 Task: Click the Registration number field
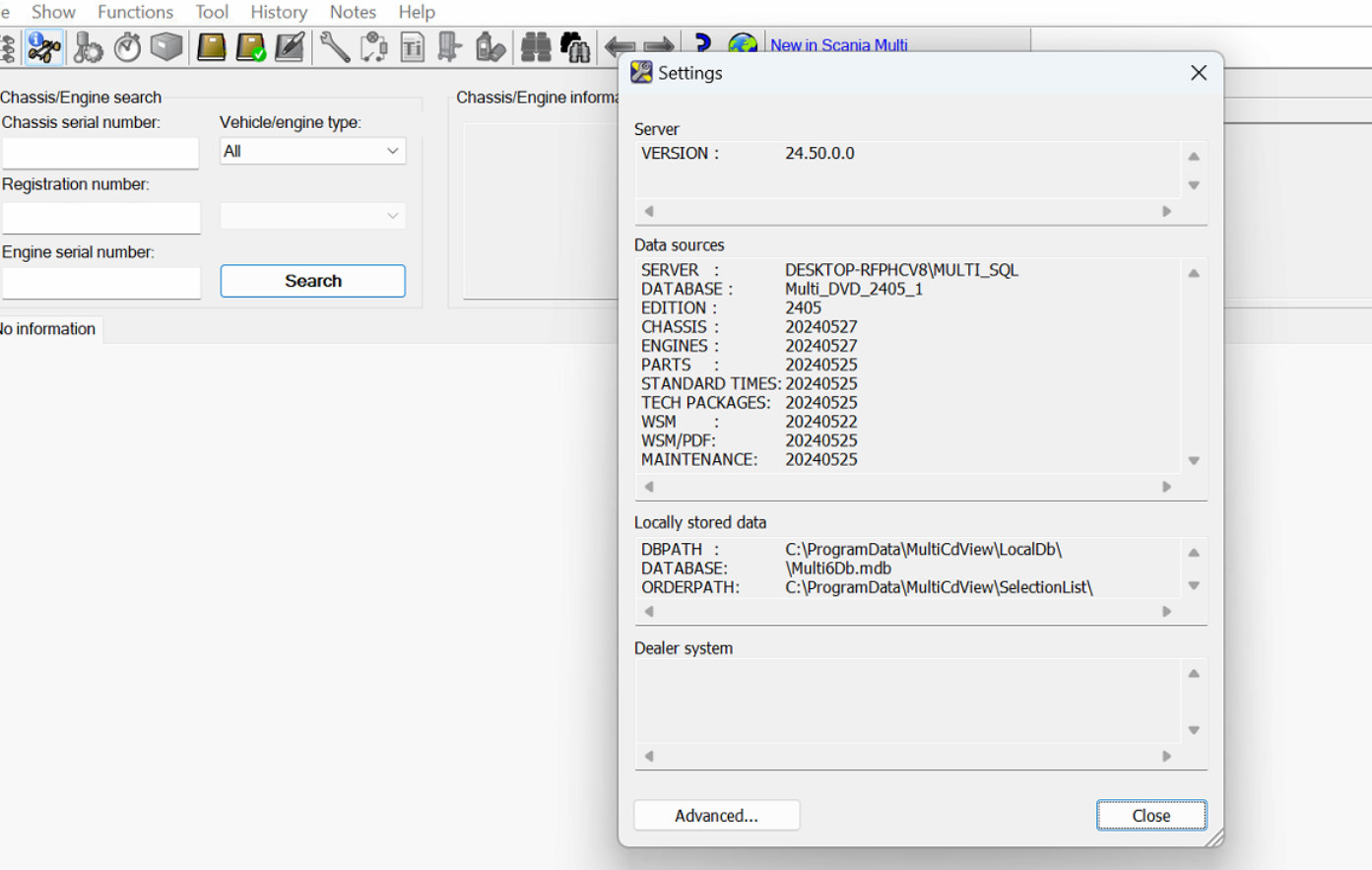pos(100,218)
